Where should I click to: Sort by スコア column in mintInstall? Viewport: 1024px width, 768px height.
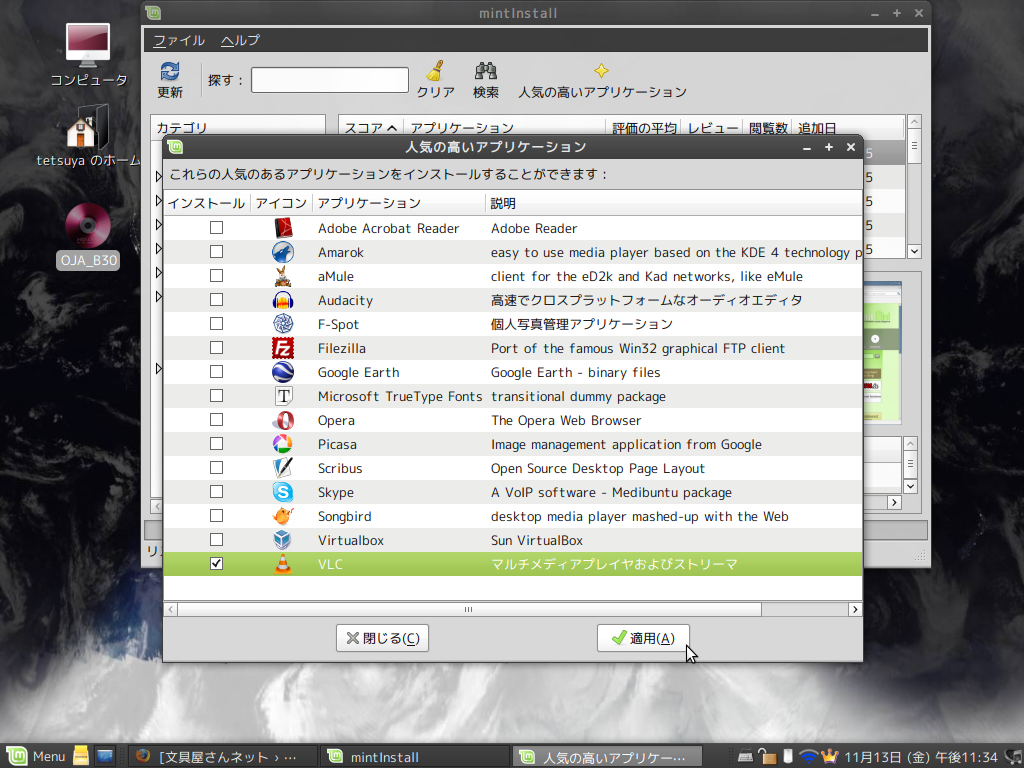[370, 127]
